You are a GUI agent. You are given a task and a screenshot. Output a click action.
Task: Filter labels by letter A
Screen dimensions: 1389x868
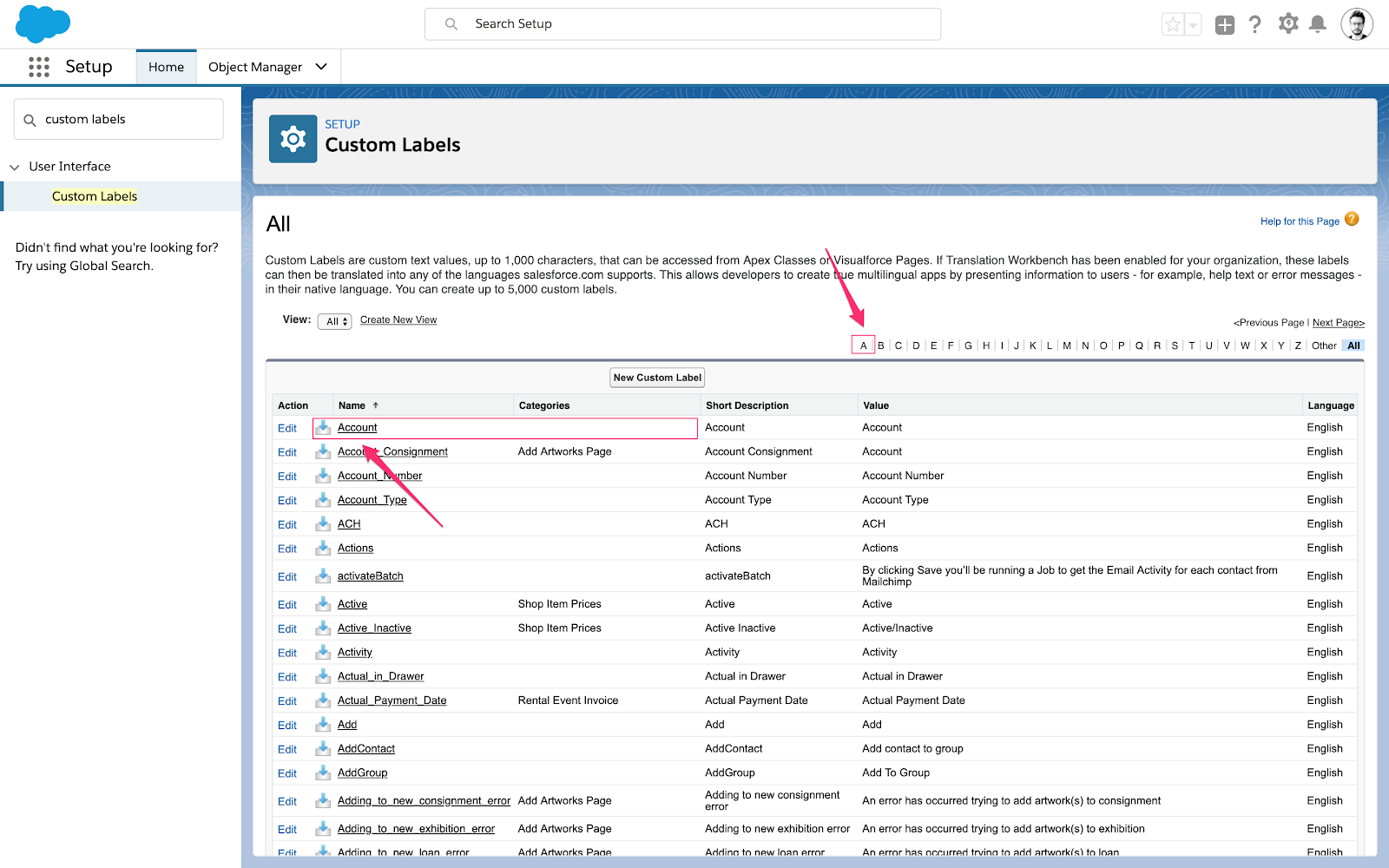[x=863, y=345]
